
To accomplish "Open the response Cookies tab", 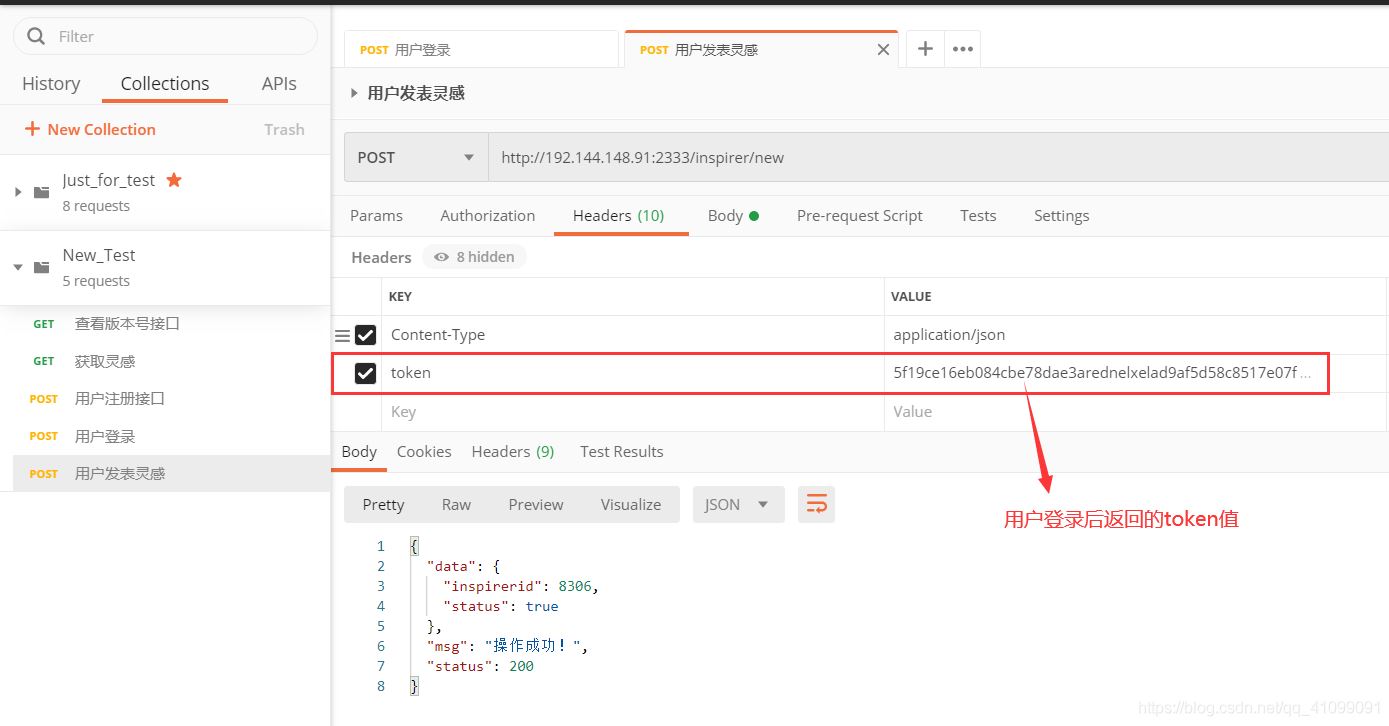I will pyautogui.click(x=424, y=451).
